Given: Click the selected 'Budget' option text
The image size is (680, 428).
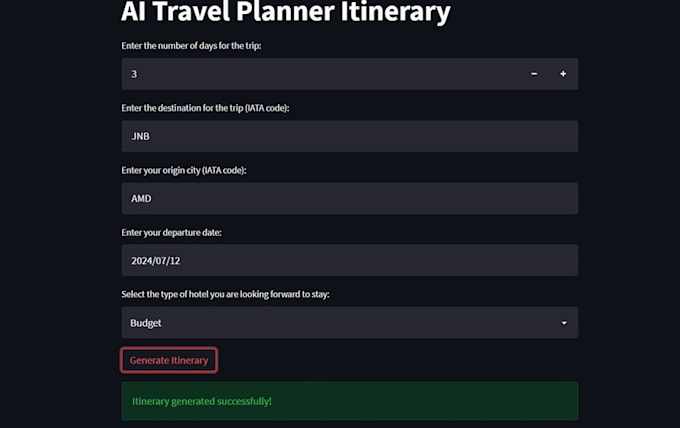Looking at the screenshot, I should 146,323.
